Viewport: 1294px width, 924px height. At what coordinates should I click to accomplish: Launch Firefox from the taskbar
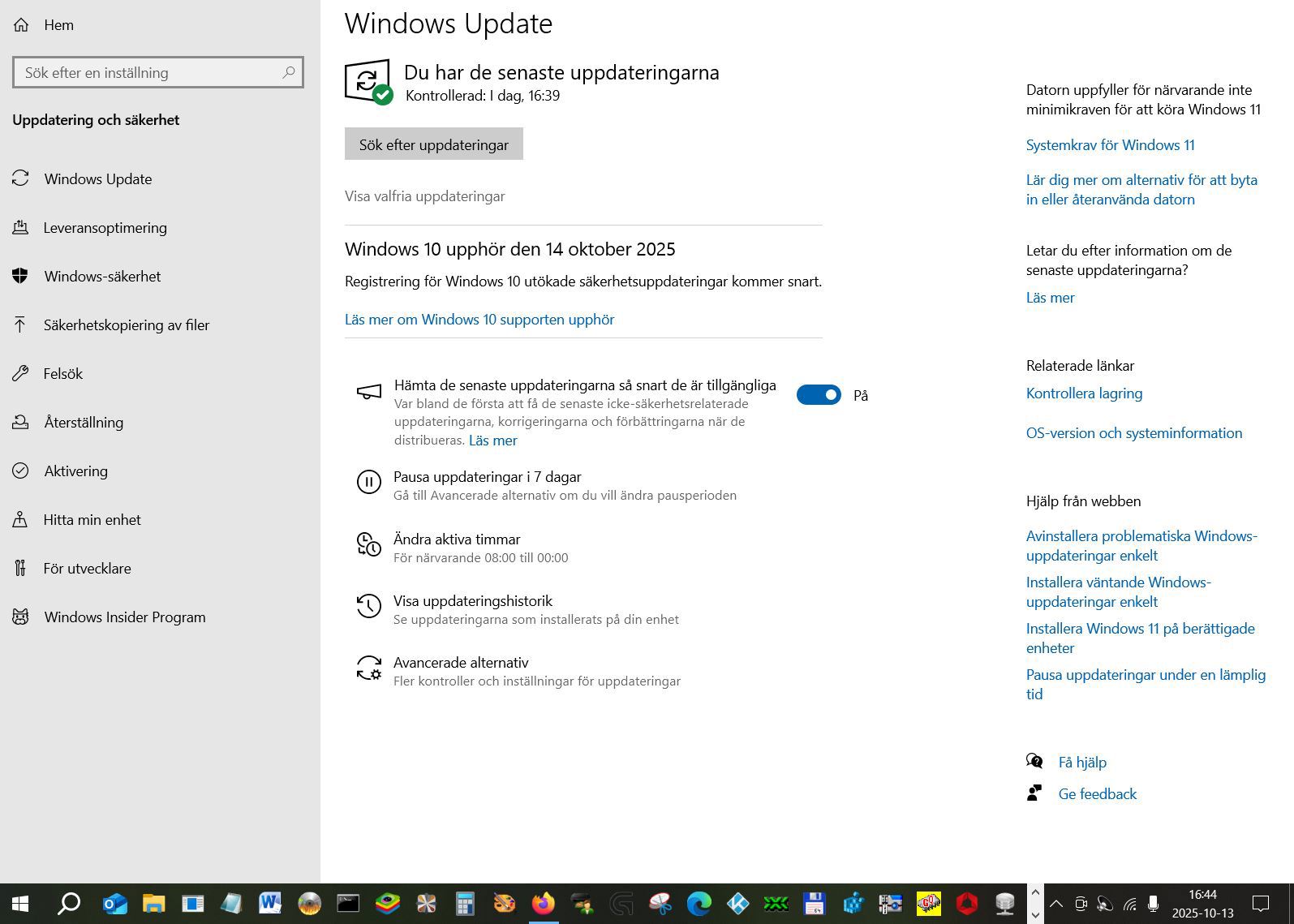pyautogui.click(x=543, y=904)
